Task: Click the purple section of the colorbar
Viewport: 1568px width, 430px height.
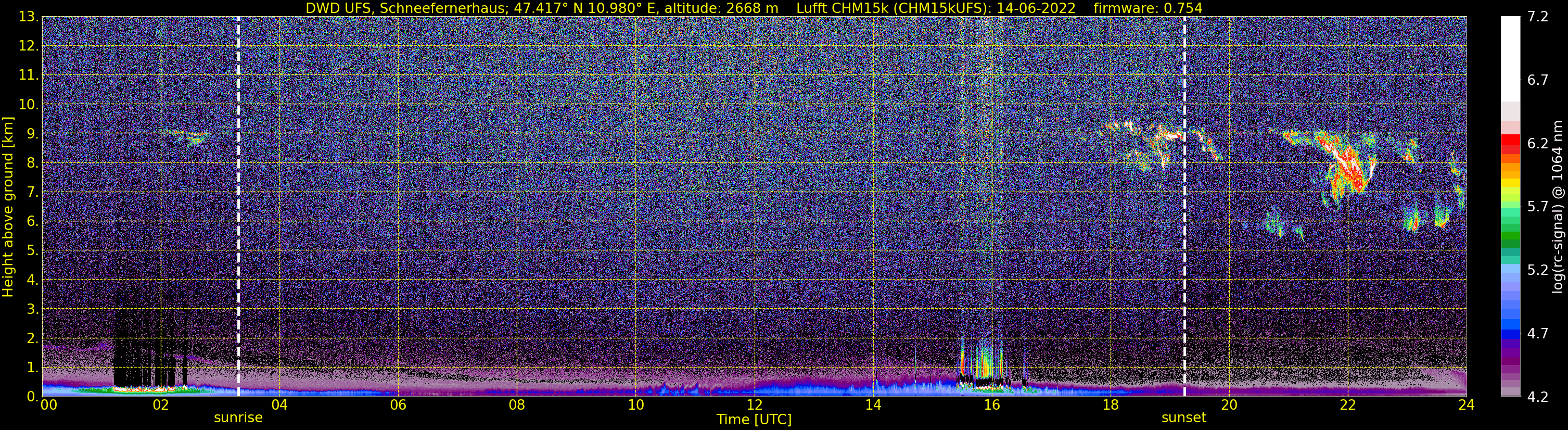Action: pyautogui.click(x=1510, y=362)
